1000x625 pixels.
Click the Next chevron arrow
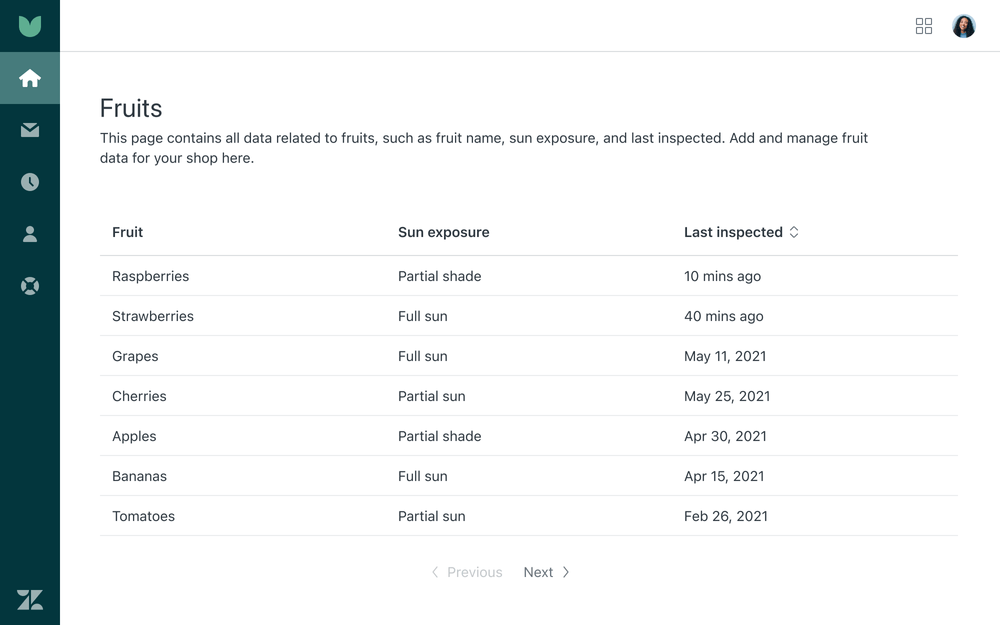tap(566, 572)
